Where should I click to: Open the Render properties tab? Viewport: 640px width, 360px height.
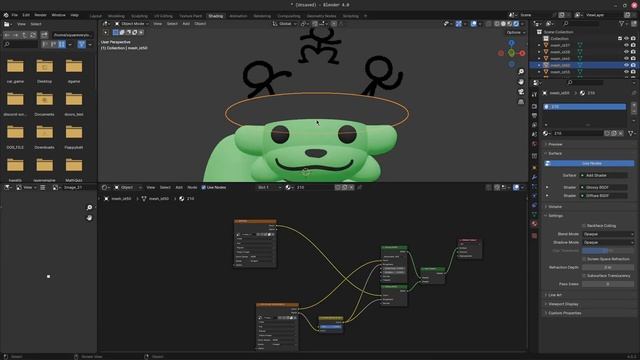(x=534, y=107)
